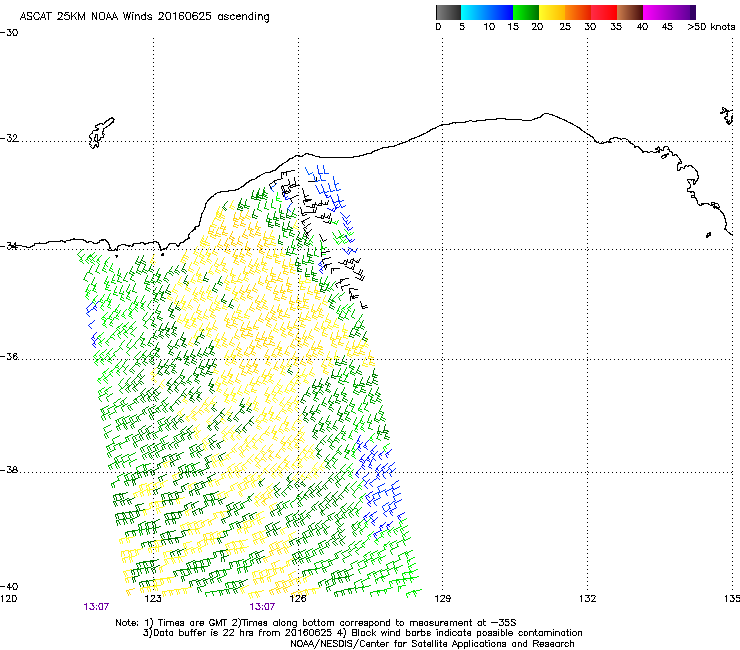Select the yellow 20-25 knots legend color
The height and width of the screenshot is (650, 740).
pyautogui.click(x=552, y=12)
